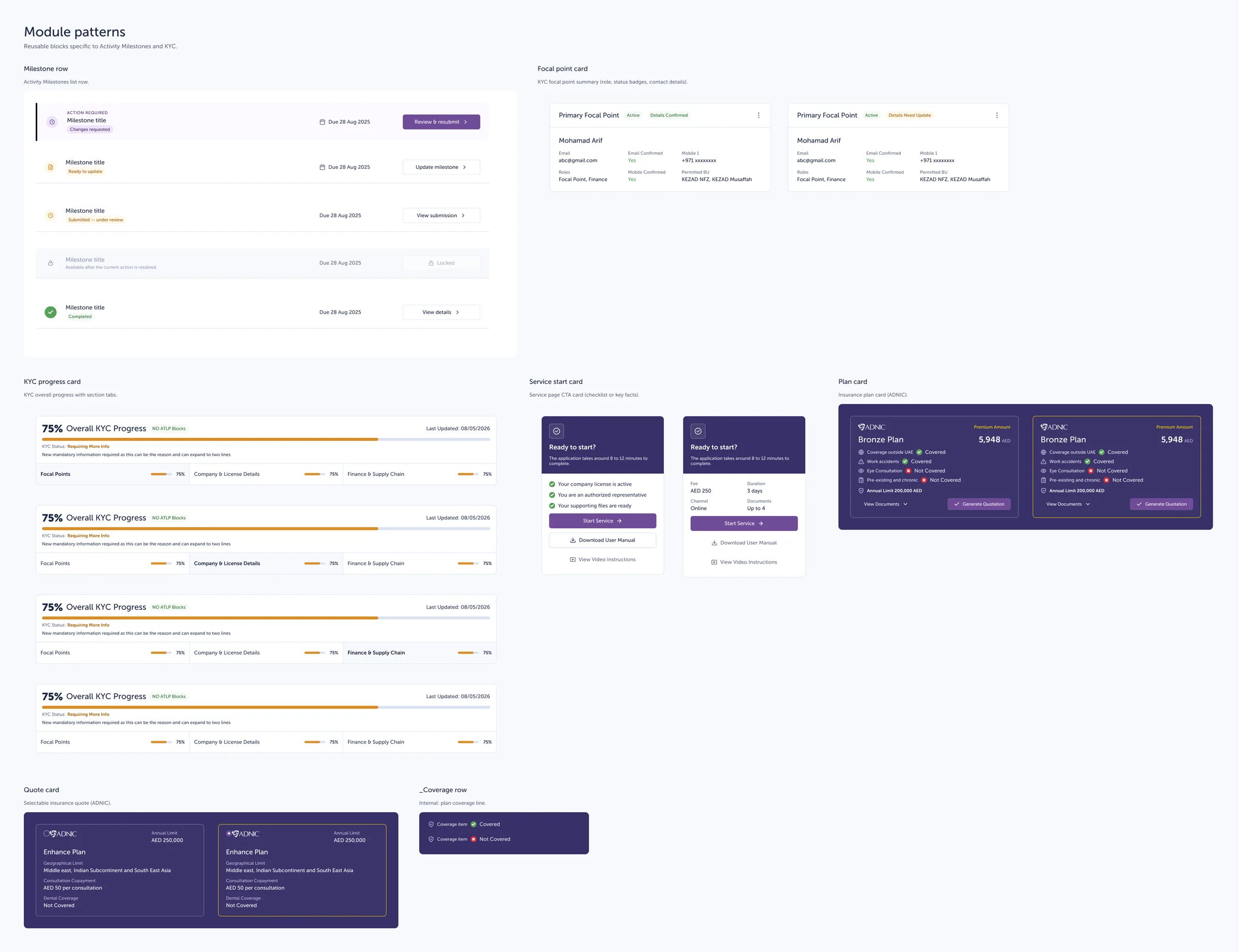
Task: Click the green check beside Work accidents, gold-outlined card
Action: (x=1087, y=461)
